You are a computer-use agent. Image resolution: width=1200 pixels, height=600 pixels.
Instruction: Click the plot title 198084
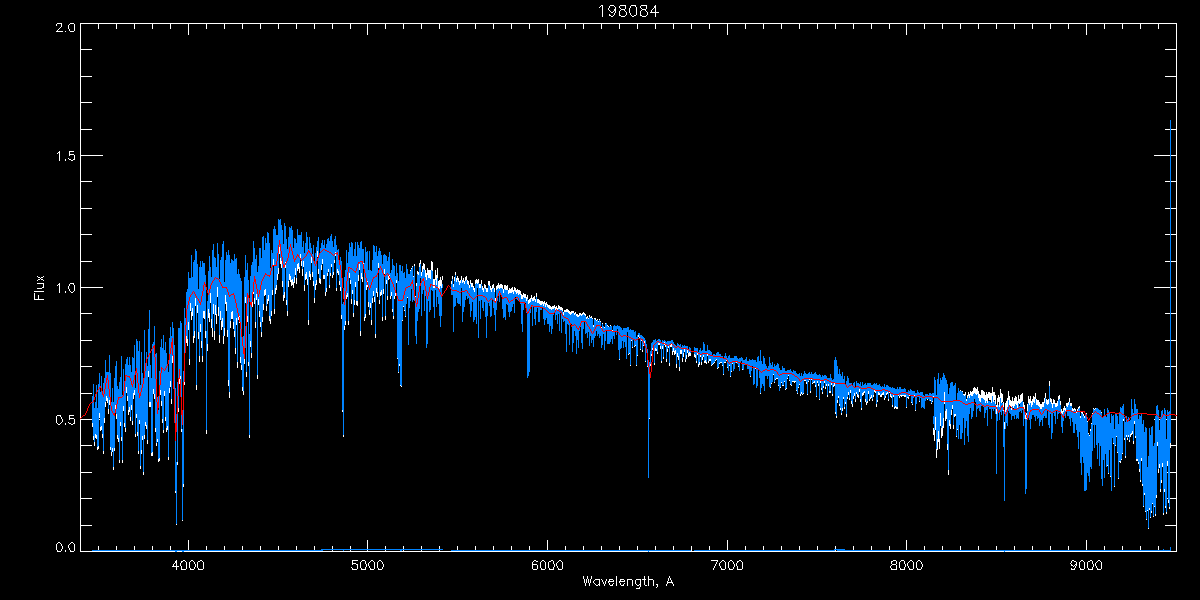click(x=627, y=11)
